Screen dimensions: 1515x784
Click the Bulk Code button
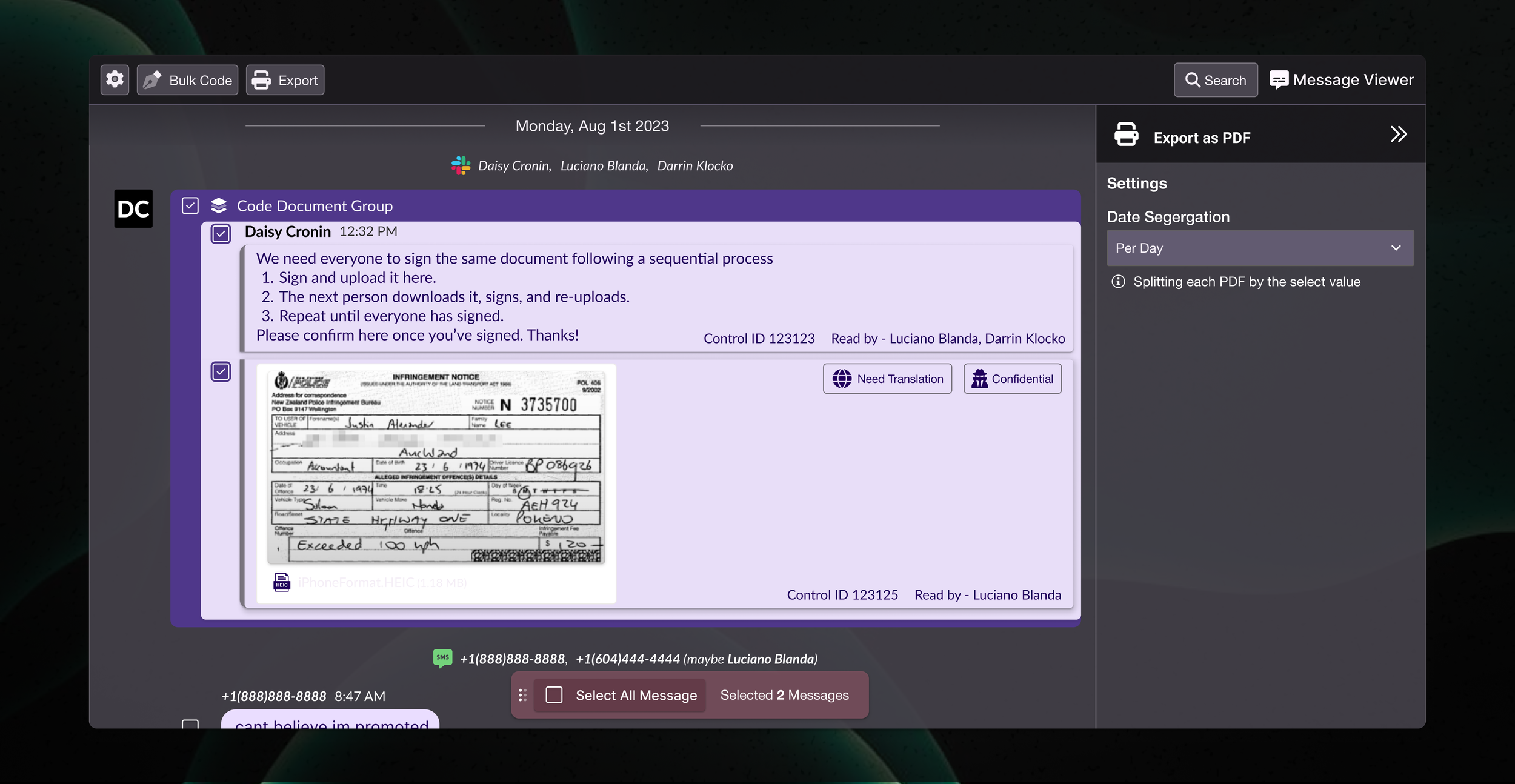coord(187,80)
